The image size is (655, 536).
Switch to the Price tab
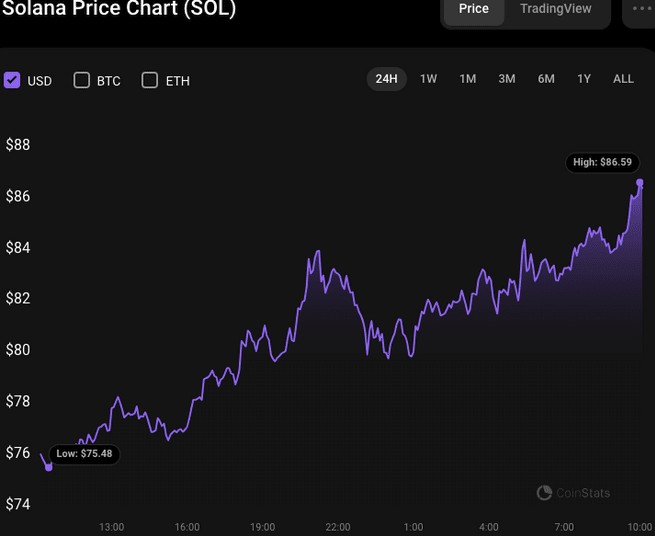click(x=474, y=9)
